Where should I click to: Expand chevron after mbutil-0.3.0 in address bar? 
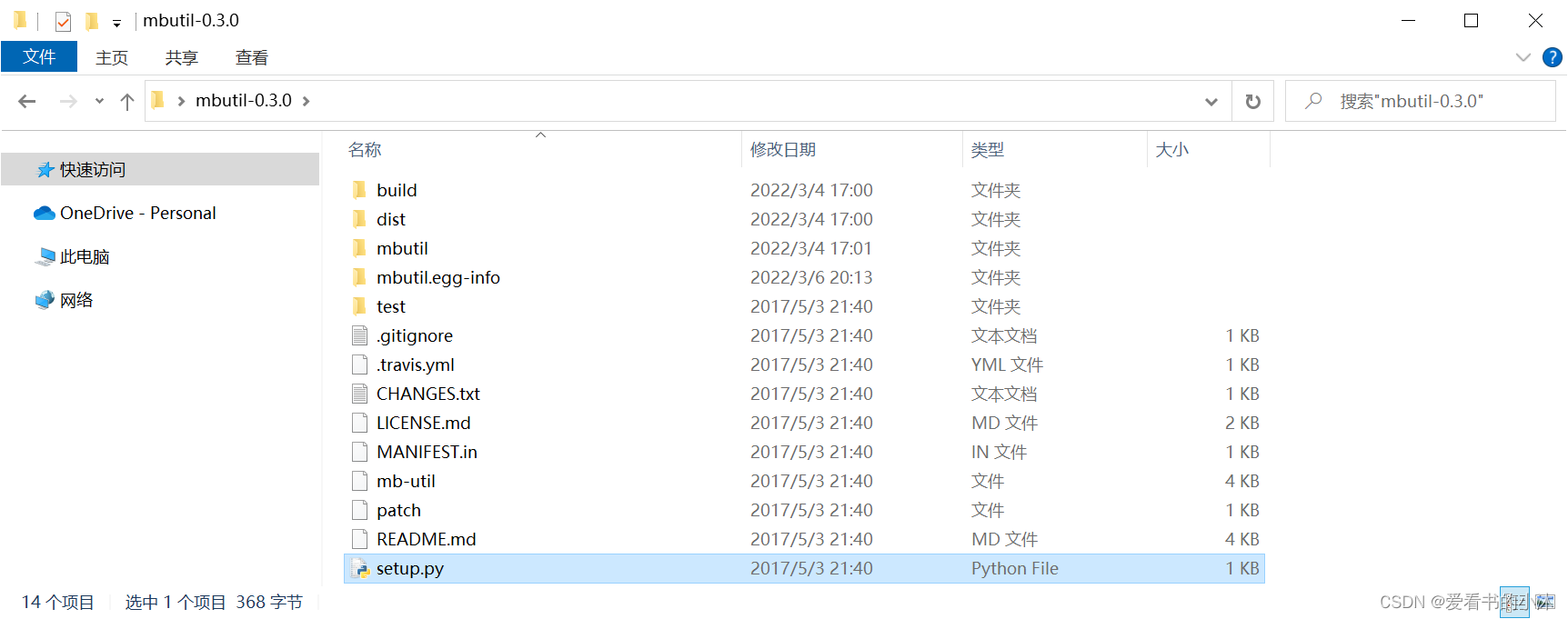point(306,101)
